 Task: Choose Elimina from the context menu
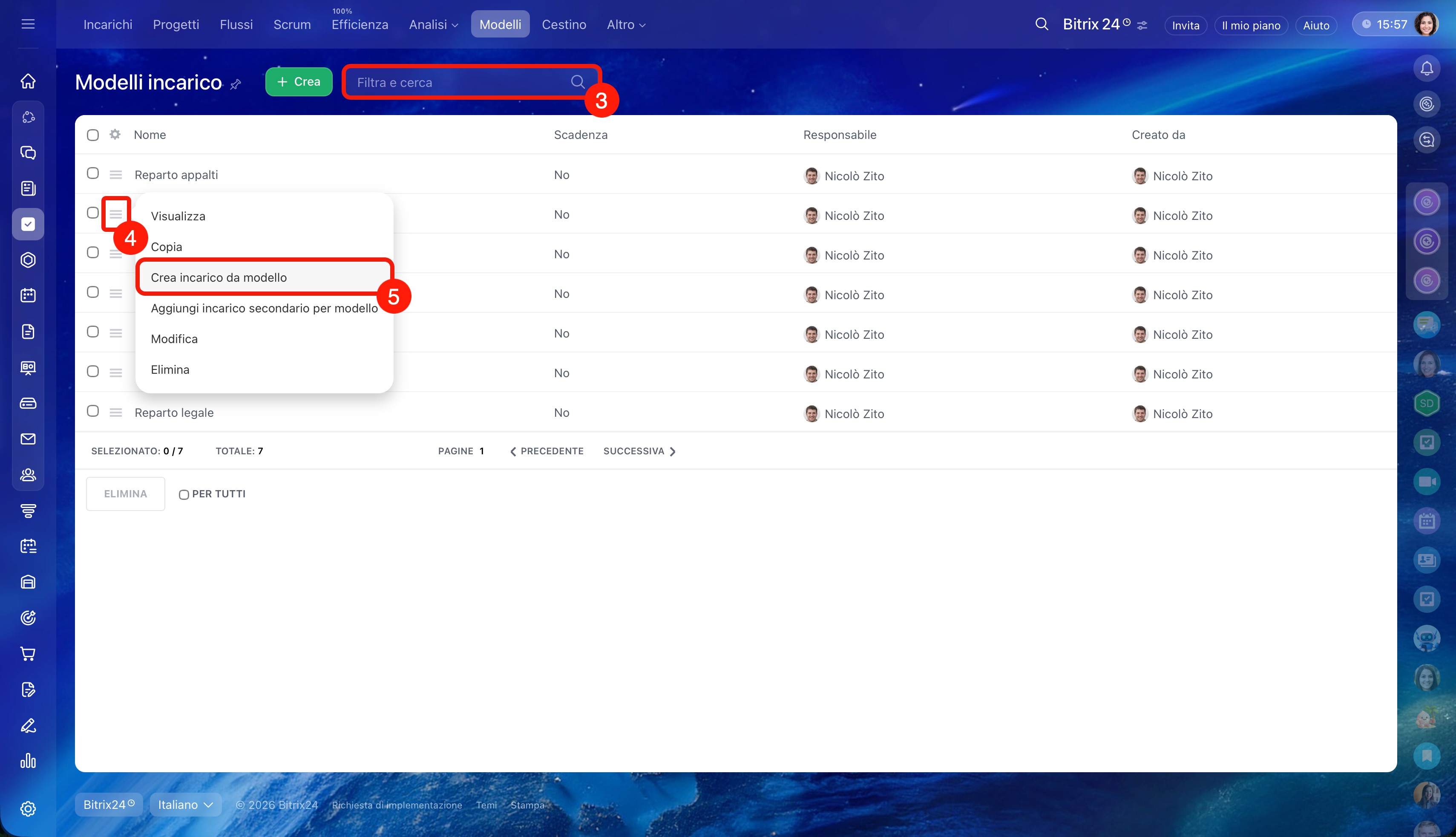(170, 369)
